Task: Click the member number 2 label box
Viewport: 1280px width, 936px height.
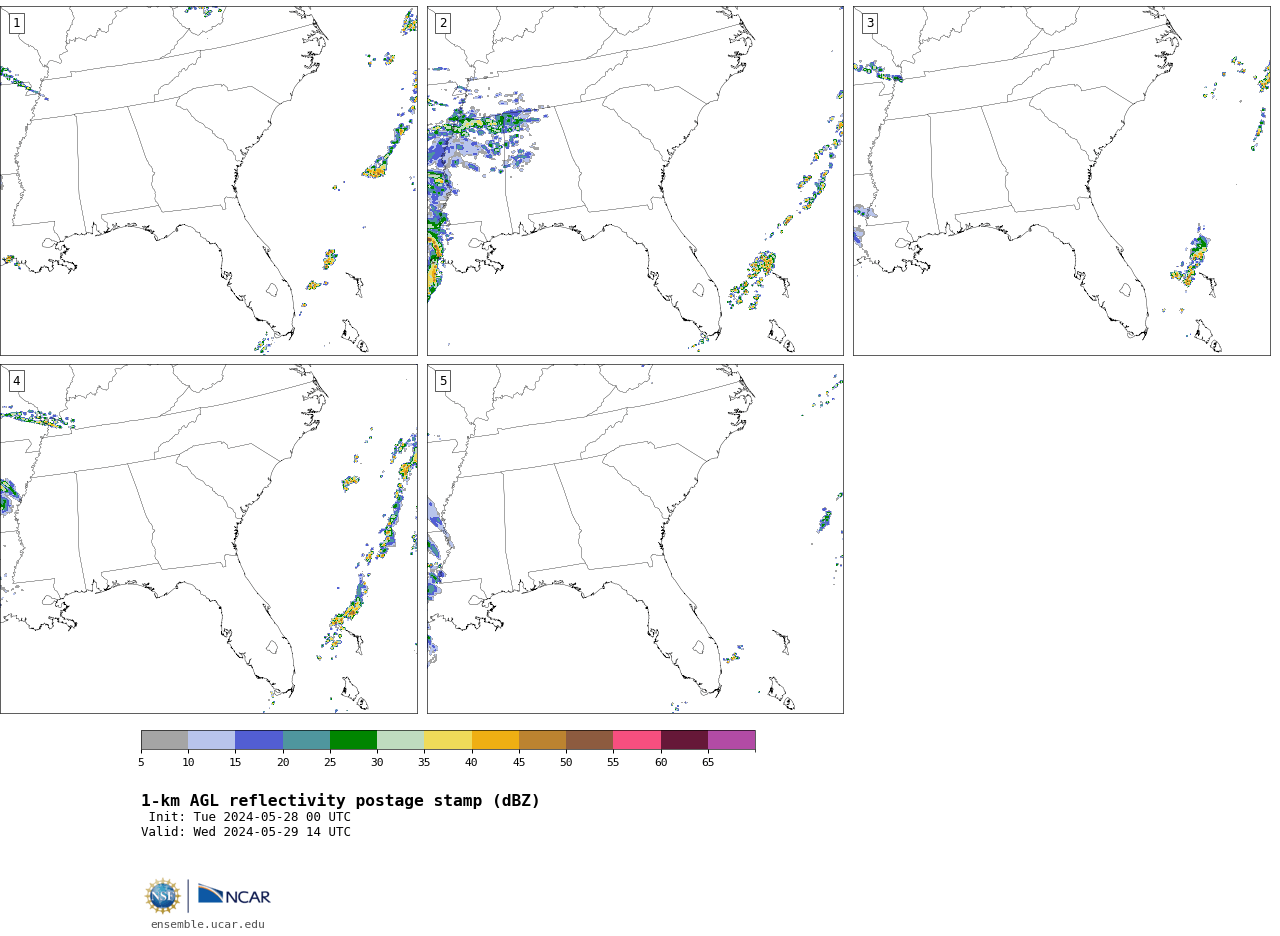Action: point(443,23)
